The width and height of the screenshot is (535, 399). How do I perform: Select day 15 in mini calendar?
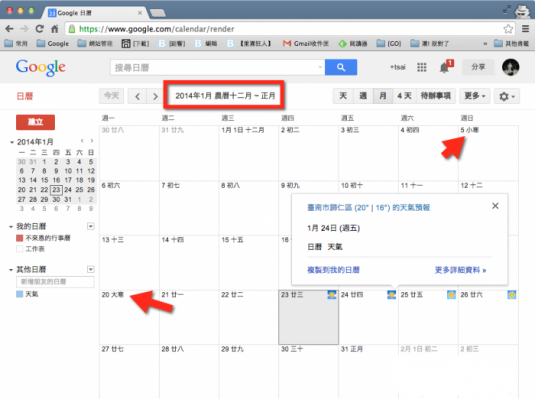click(x=44, y=180)
